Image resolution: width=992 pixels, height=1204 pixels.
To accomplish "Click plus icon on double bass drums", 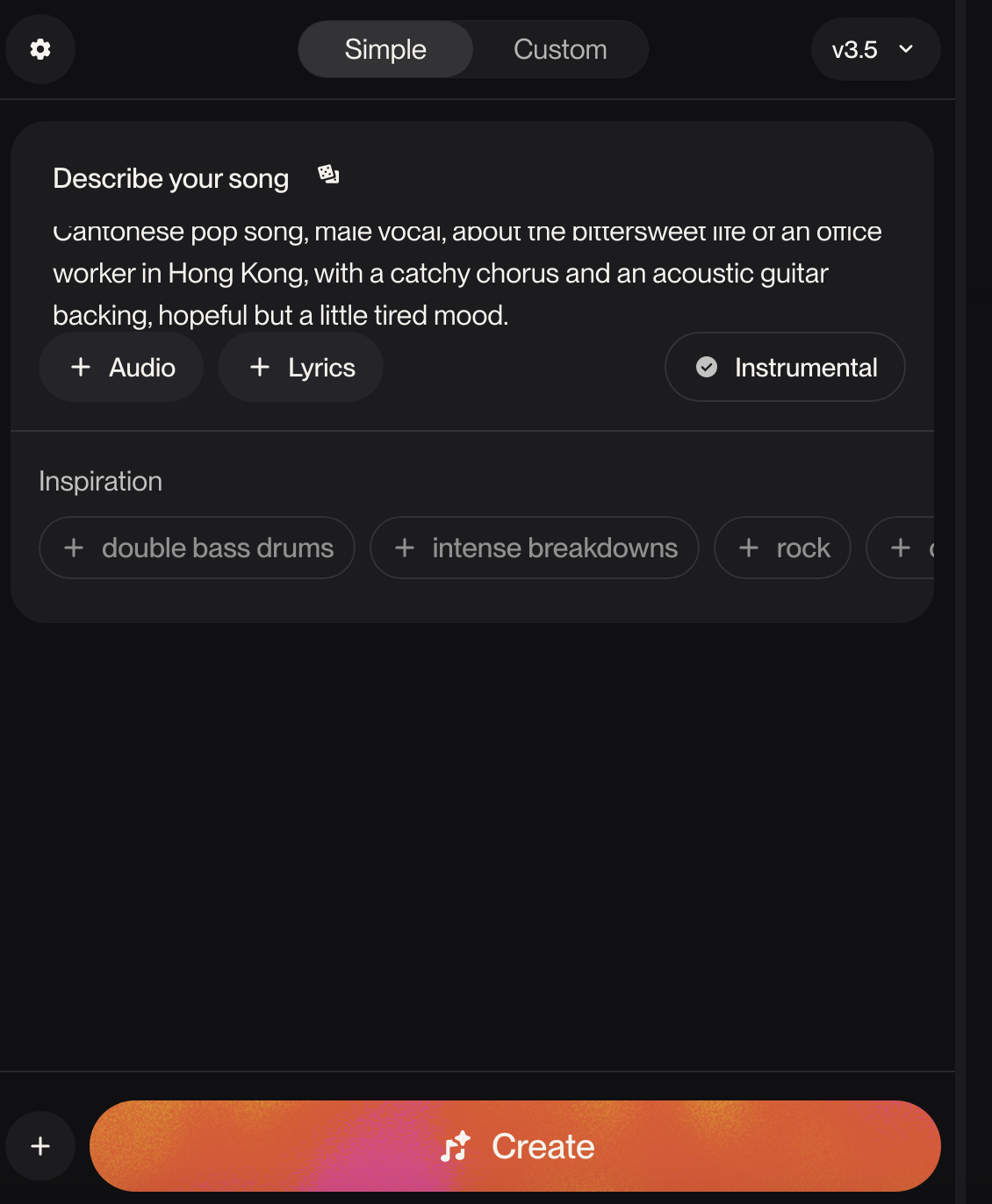I will tap(74, 548).
